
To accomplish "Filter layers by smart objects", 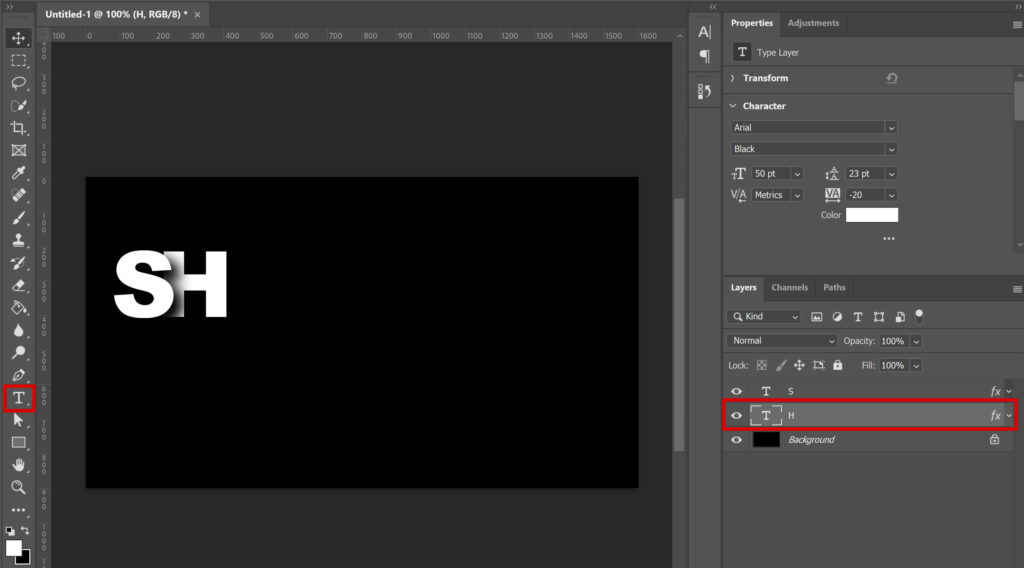I will tap(900, 317).
